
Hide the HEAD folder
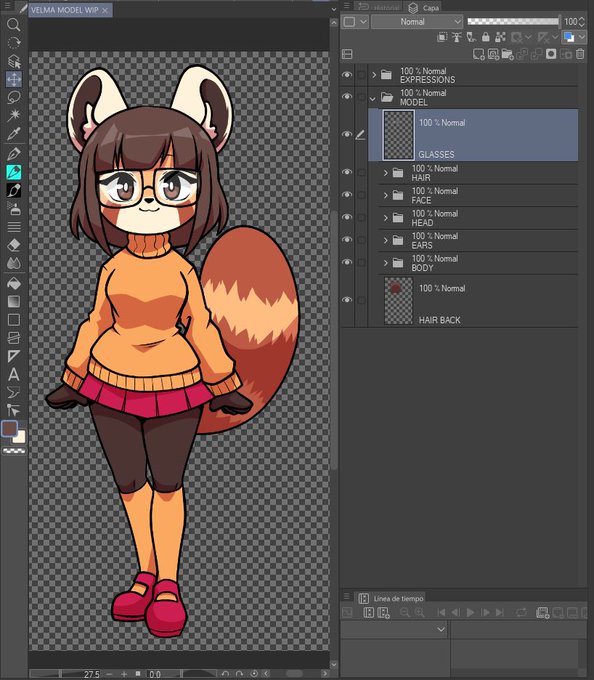(346, 217)
